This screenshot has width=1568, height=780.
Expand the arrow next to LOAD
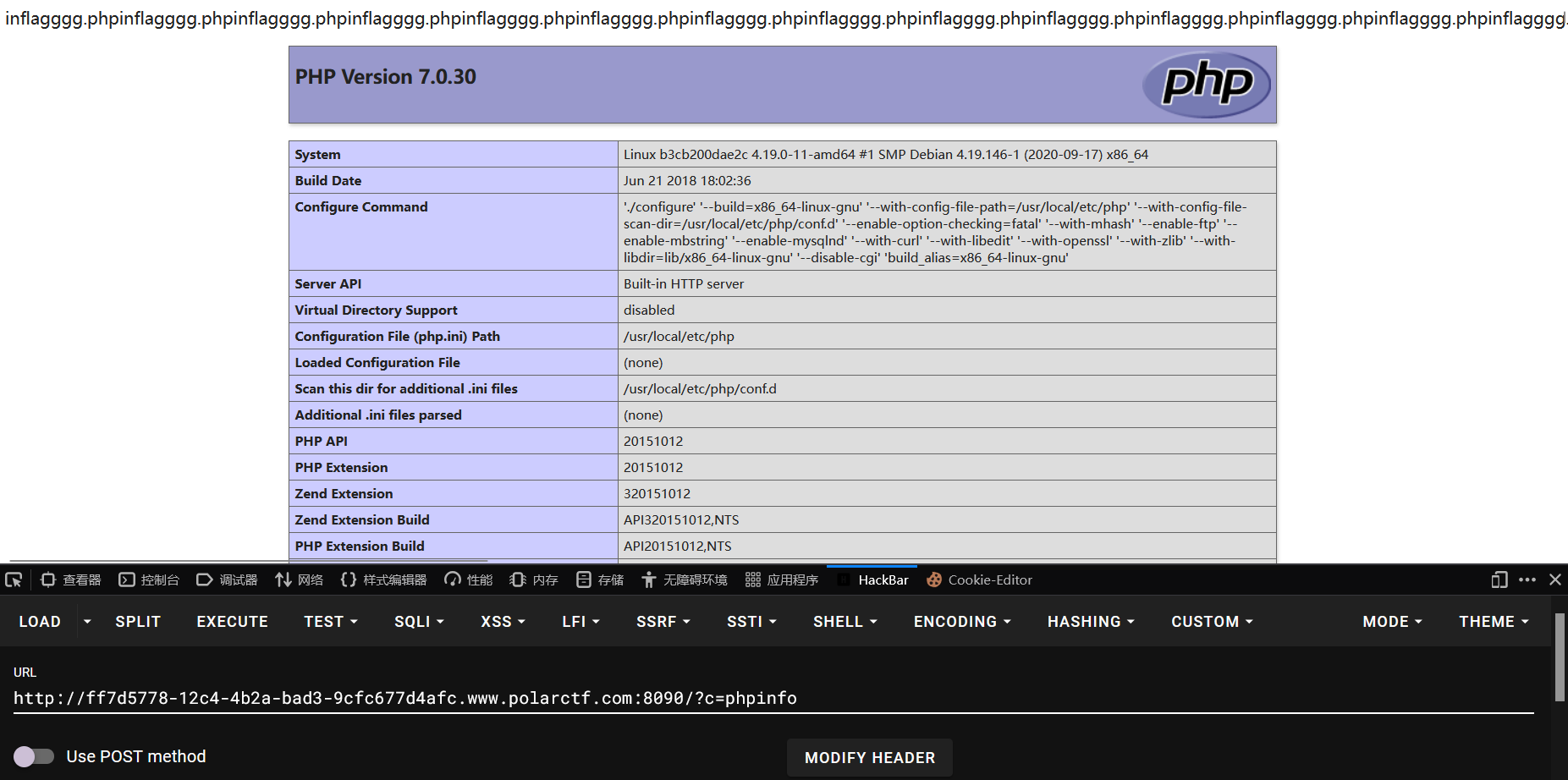coord(87,622)
